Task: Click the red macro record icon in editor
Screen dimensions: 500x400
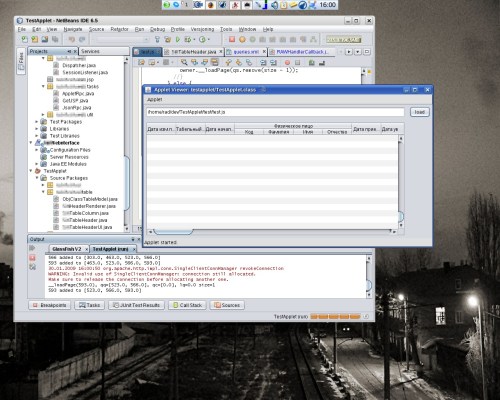Action: pyautogui.click(x=287, y=62)
